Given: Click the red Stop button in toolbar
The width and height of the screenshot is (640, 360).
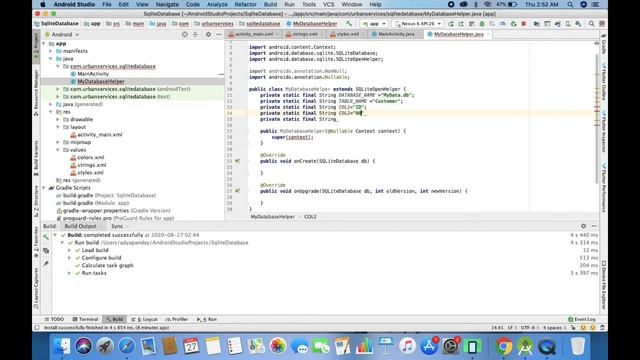Looking at the screenshot, I should 524,24.
